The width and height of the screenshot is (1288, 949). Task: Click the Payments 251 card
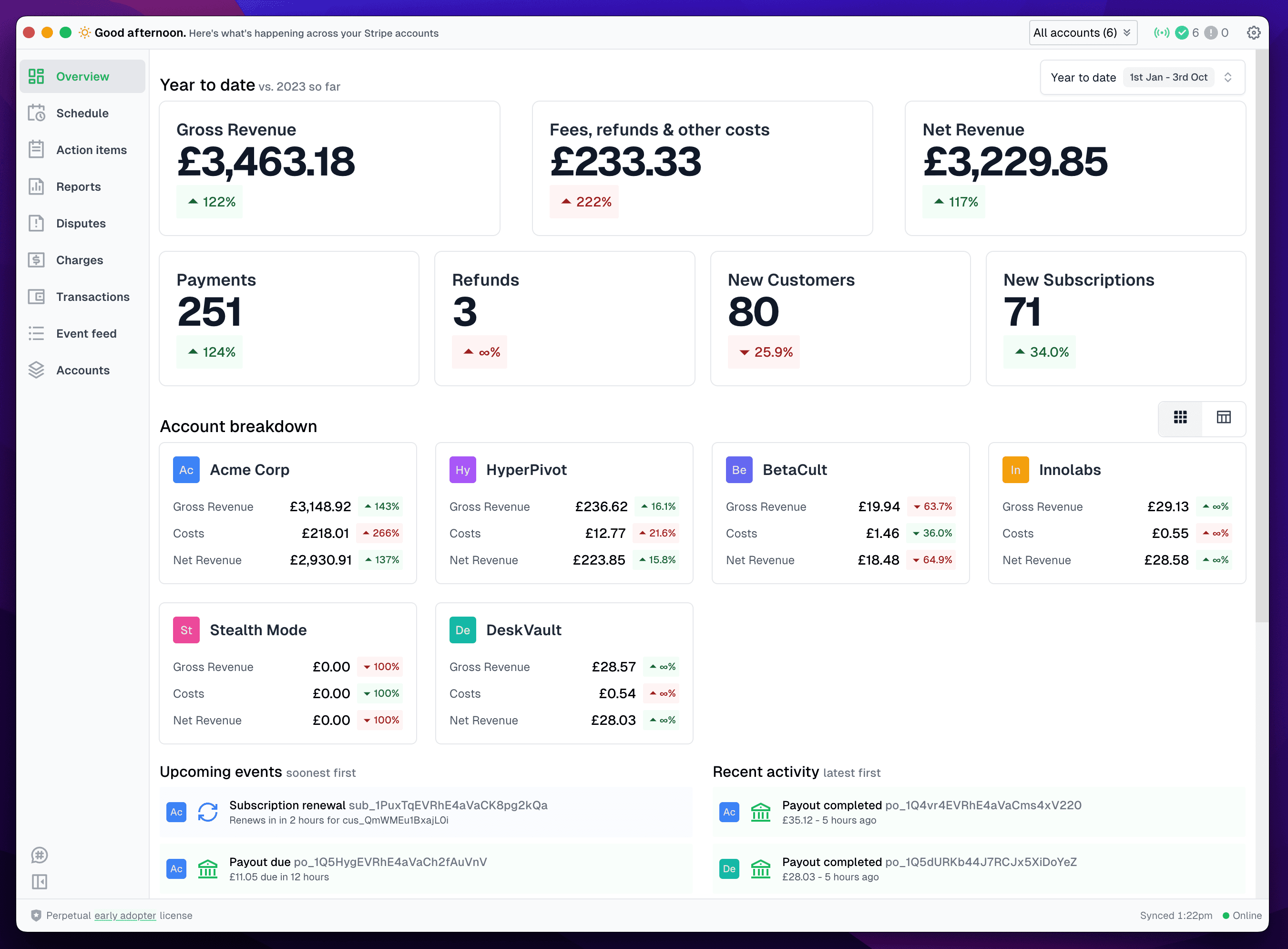(289, 318)
